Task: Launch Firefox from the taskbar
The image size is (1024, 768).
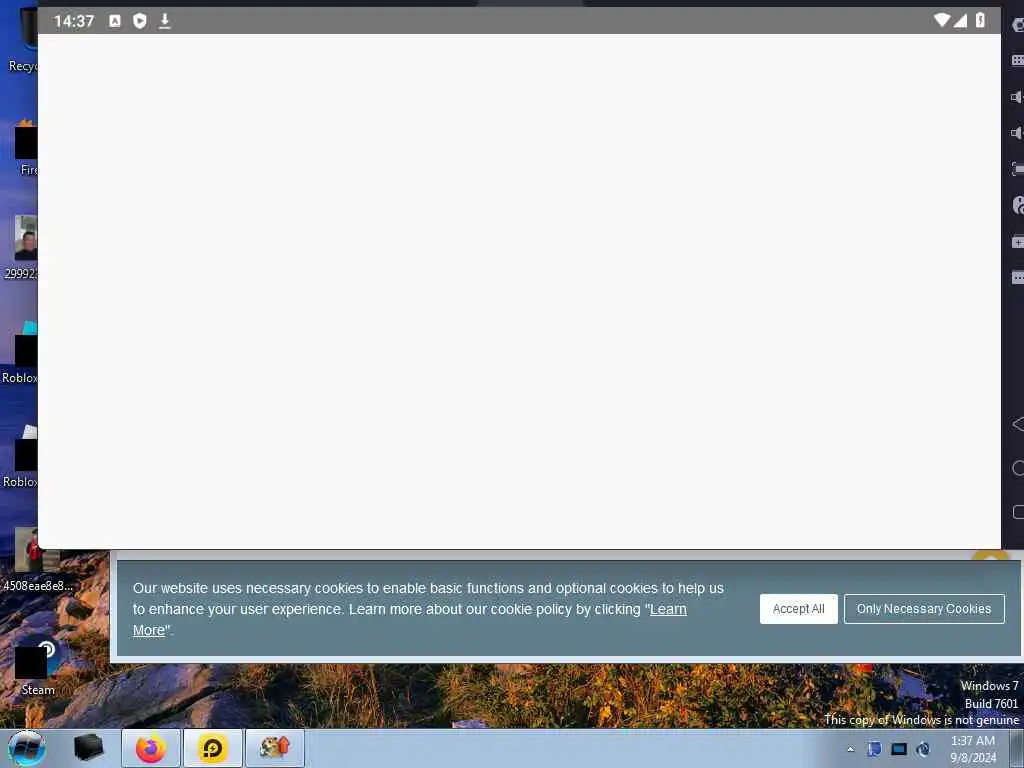Action: tap(151, 748)
